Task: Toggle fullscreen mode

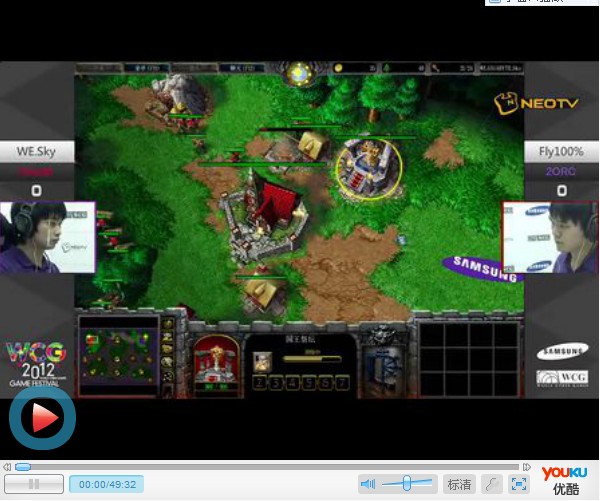Action: point(519,485)
